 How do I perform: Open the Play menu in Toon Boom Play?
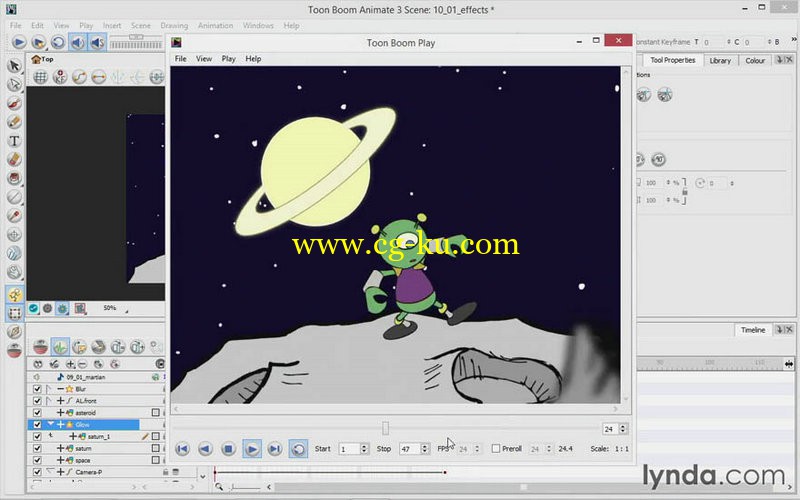pyautogui.click(x=228, y=59)
